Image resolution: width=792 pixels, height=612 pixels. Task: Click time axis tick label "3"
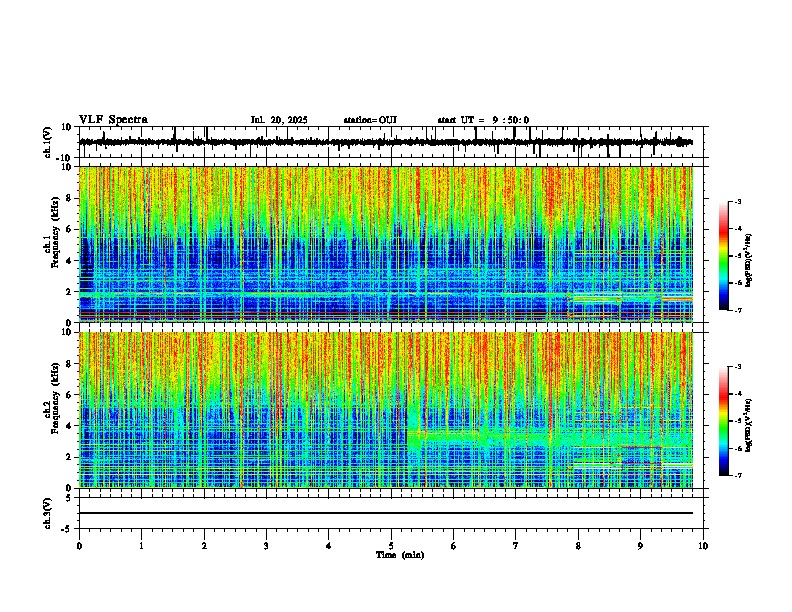point(266,546)
